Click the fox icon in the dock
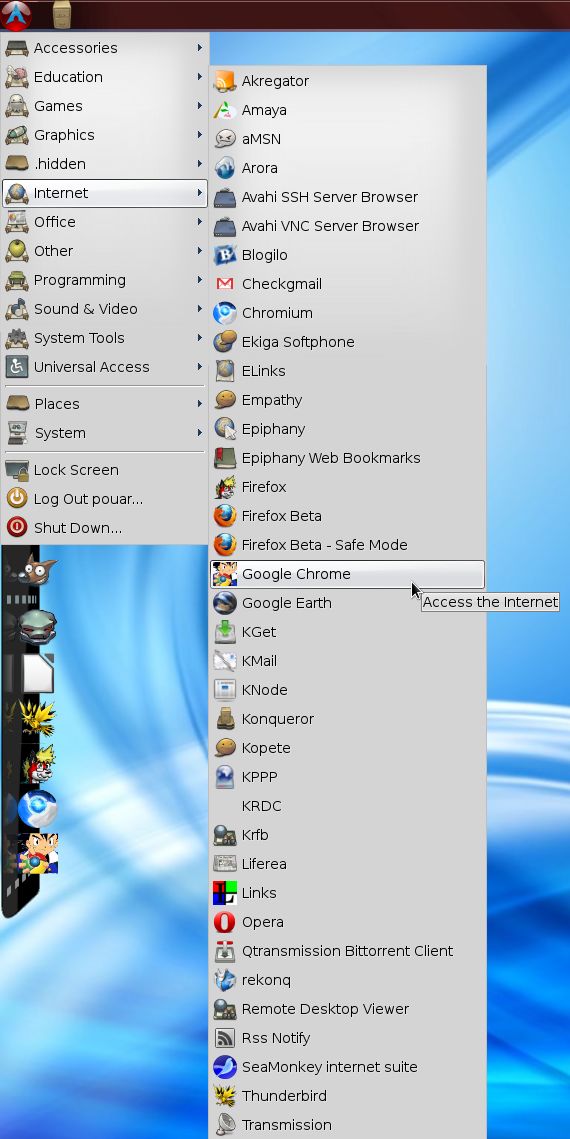570x1139 pixels. (36, 570)
